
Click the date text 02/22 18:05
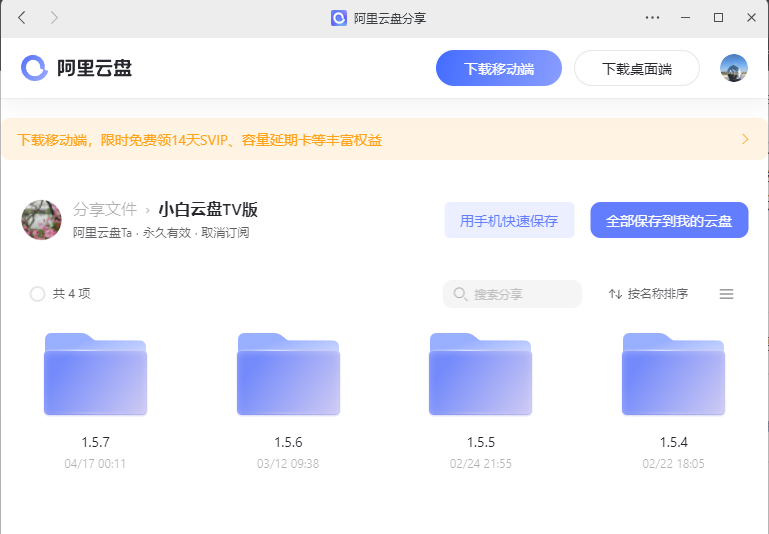point(673,464)
